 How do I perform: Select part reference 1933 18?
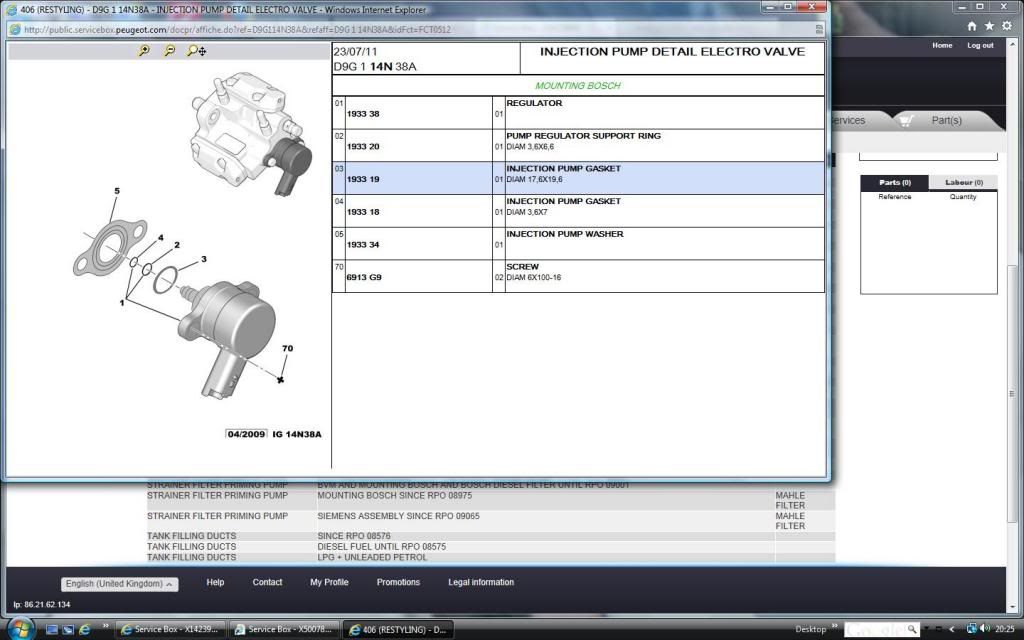click(363, 212)
